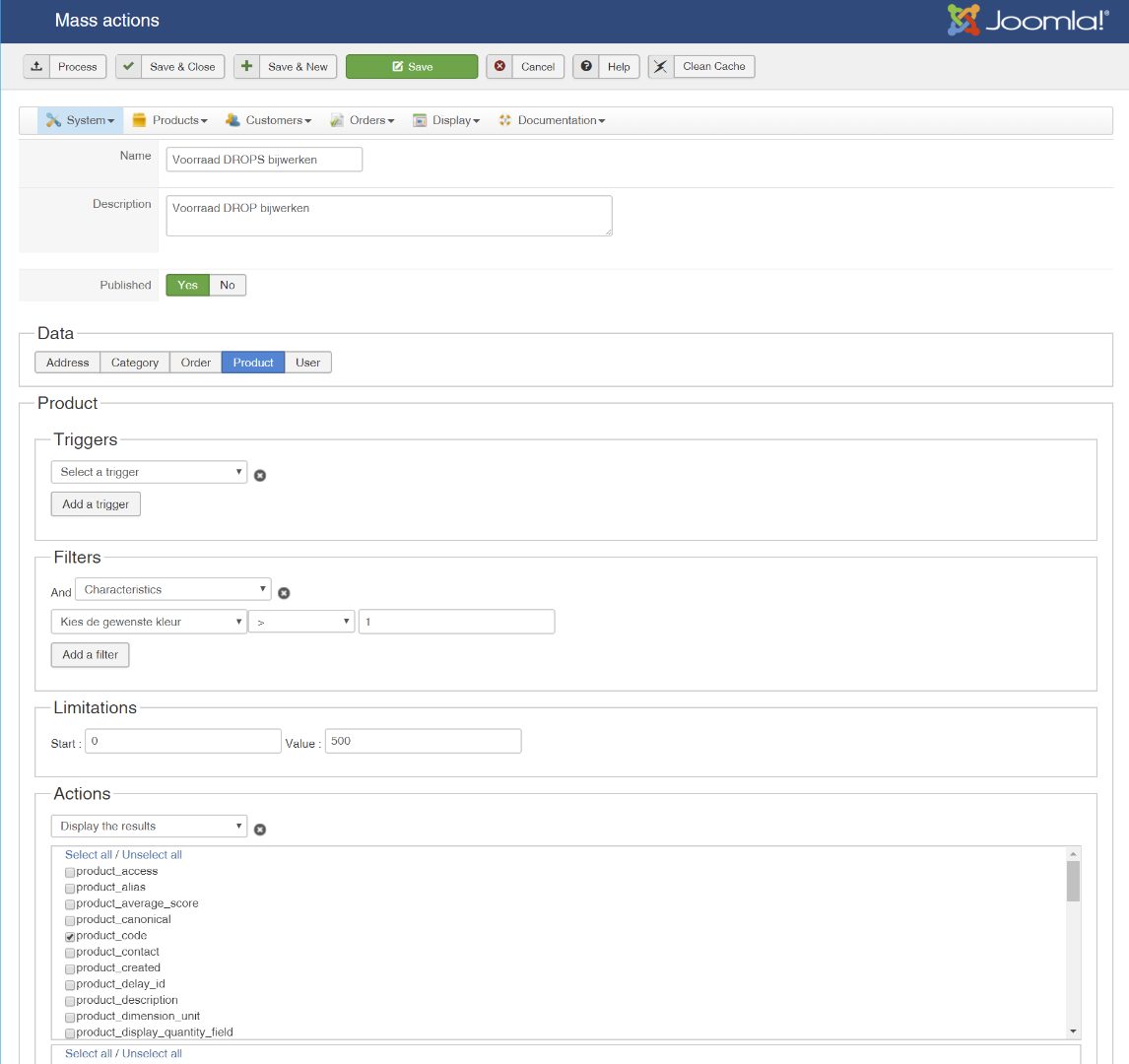Click the filter value field containing 1
1129x1064 pixels.
(x=456, y=622)
